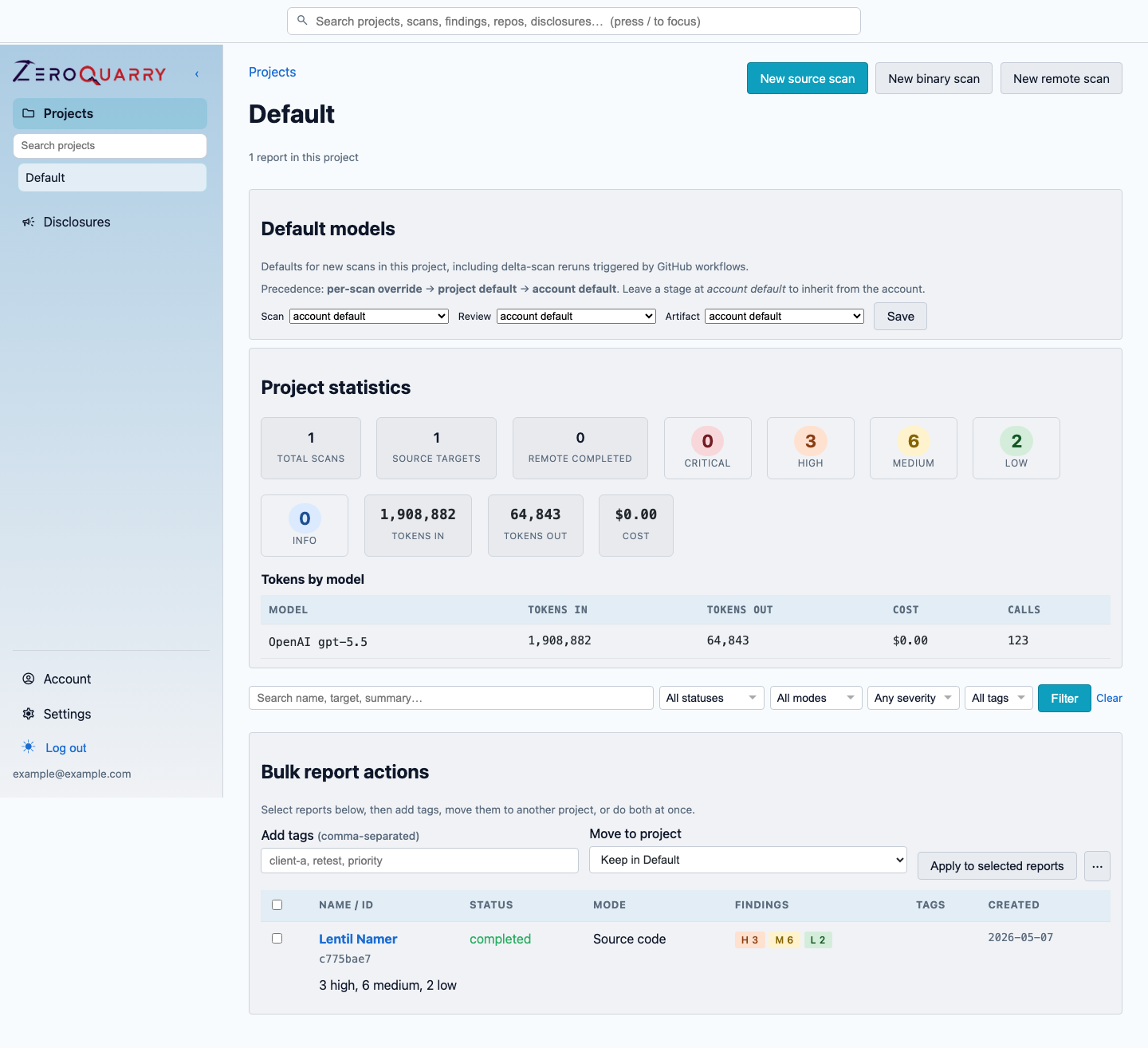Click Apply to selected reports
Viewport: 1148px width, 1048px height.
[x=997, y=866]
